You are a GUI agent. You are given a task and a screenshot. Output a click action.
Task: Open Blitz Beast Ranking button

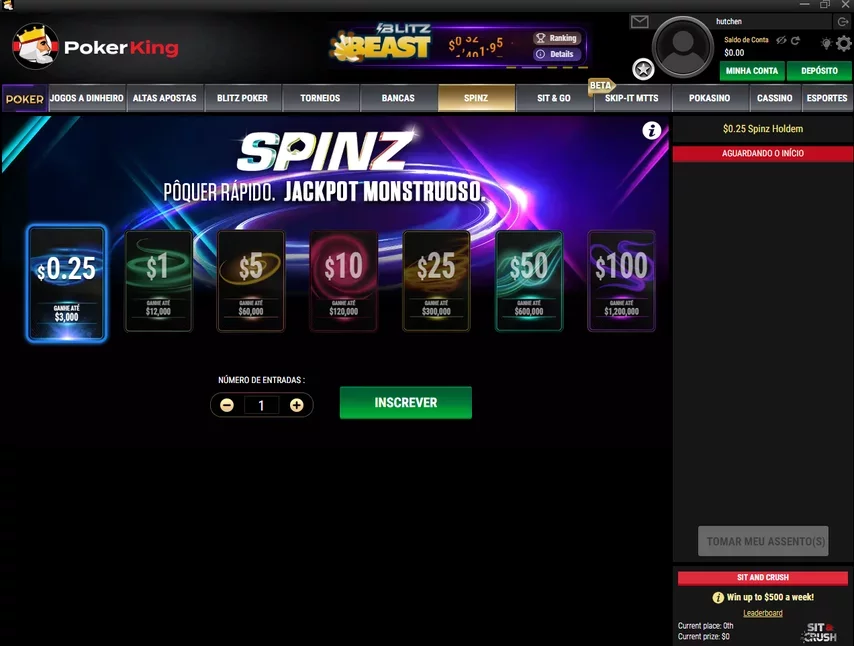pos(557,38)
